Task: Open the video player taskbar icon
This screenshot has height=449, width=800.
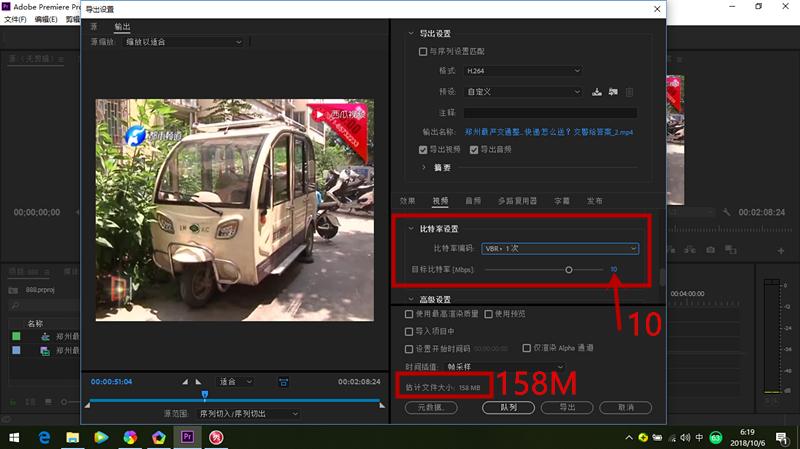Action: (x=101, y=437)
